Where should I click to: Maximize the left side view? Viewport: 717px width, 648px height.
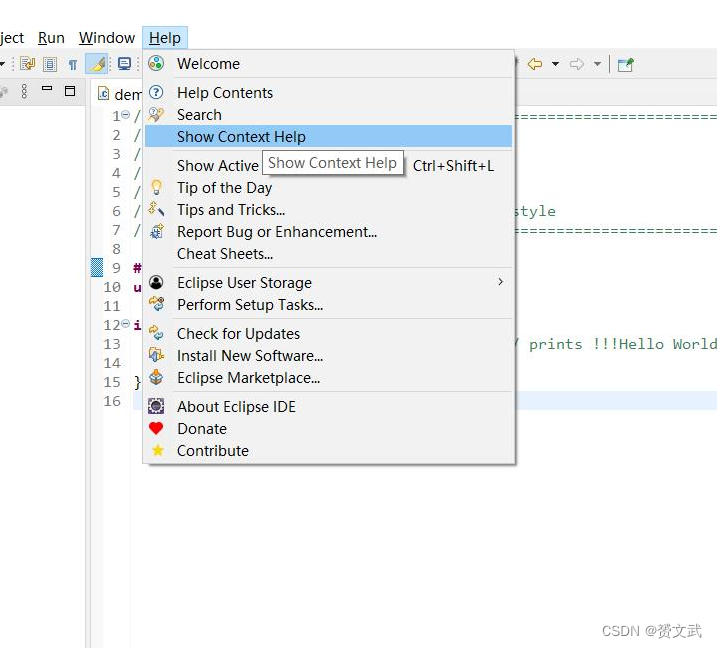pos(70,91)
